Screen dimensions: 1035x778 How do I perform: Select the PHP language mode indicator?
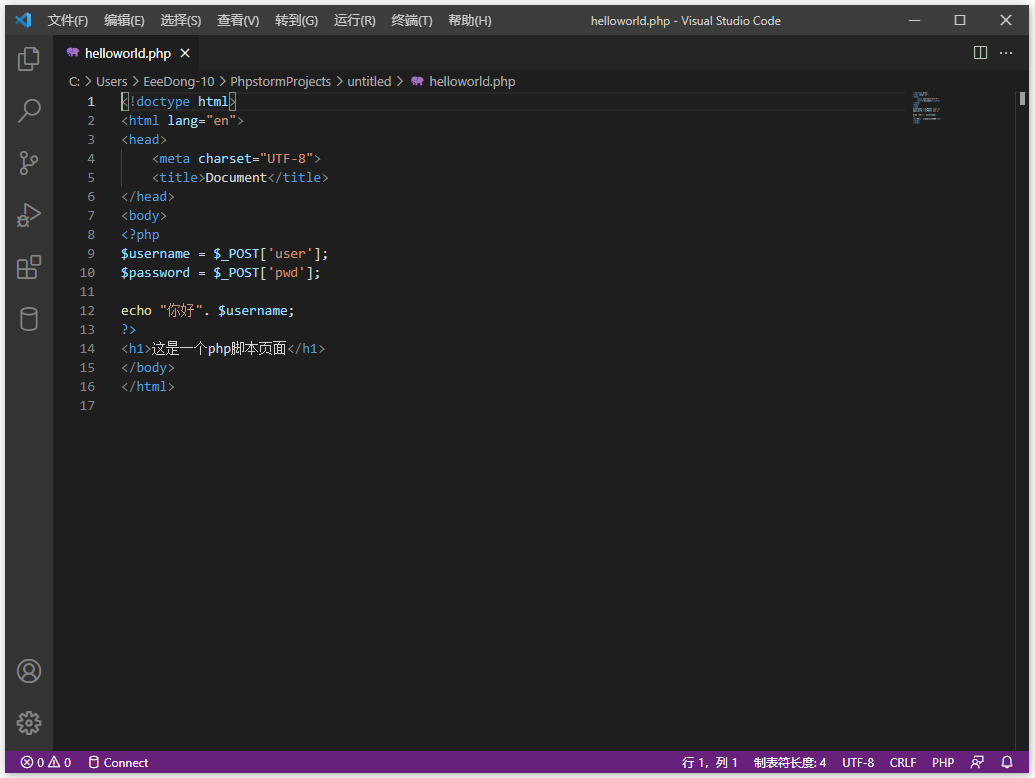(x=943, y=763)
